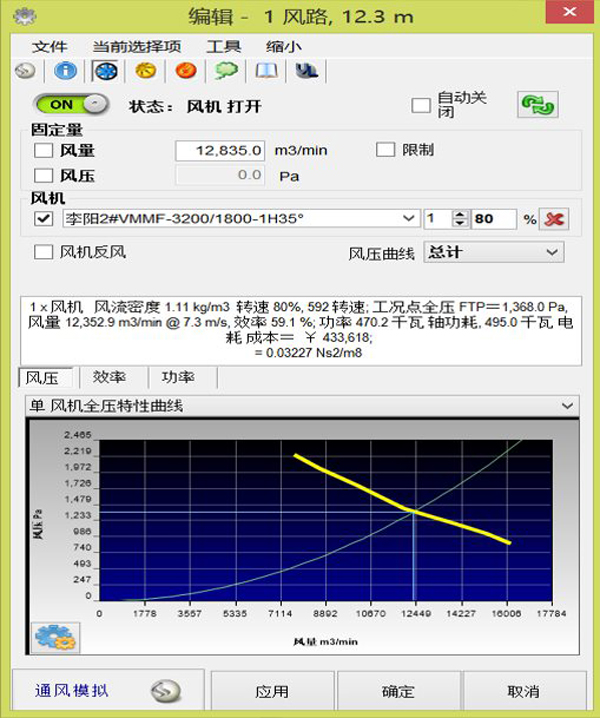This screenshot has height=718, width=600.
Task: Remove fan with red X icon
Action: pyautogui.click(x=554, y=219)
